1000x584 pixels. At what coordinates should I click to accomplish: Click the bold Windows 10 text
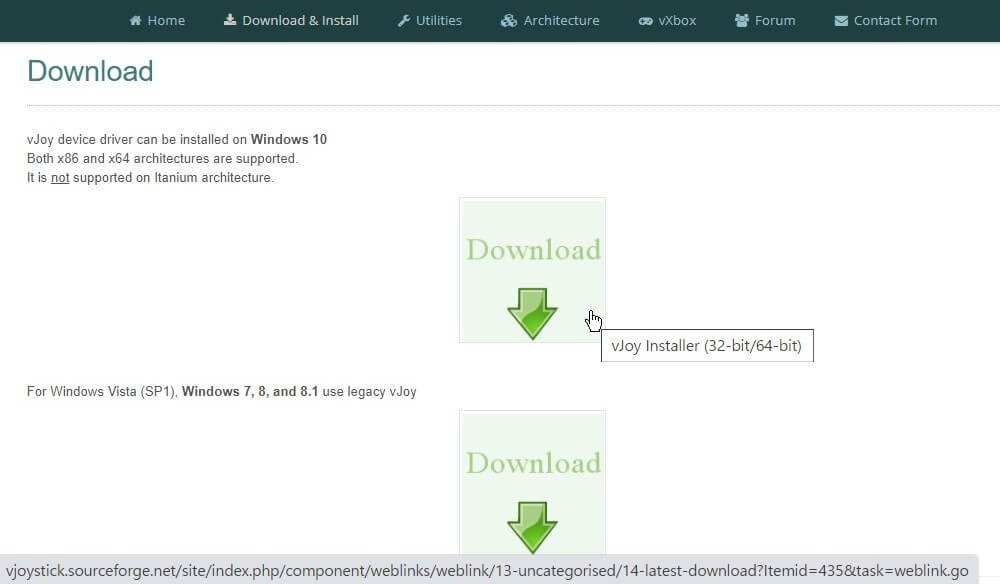click(288, 139)
